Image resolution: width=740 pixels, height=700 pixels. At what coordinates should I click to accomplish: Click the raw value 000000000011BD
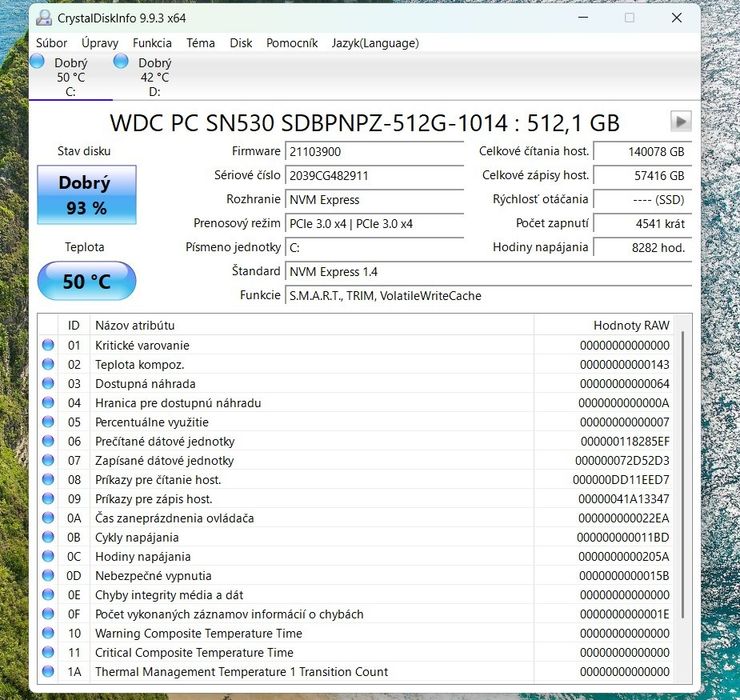coord(623,537)
